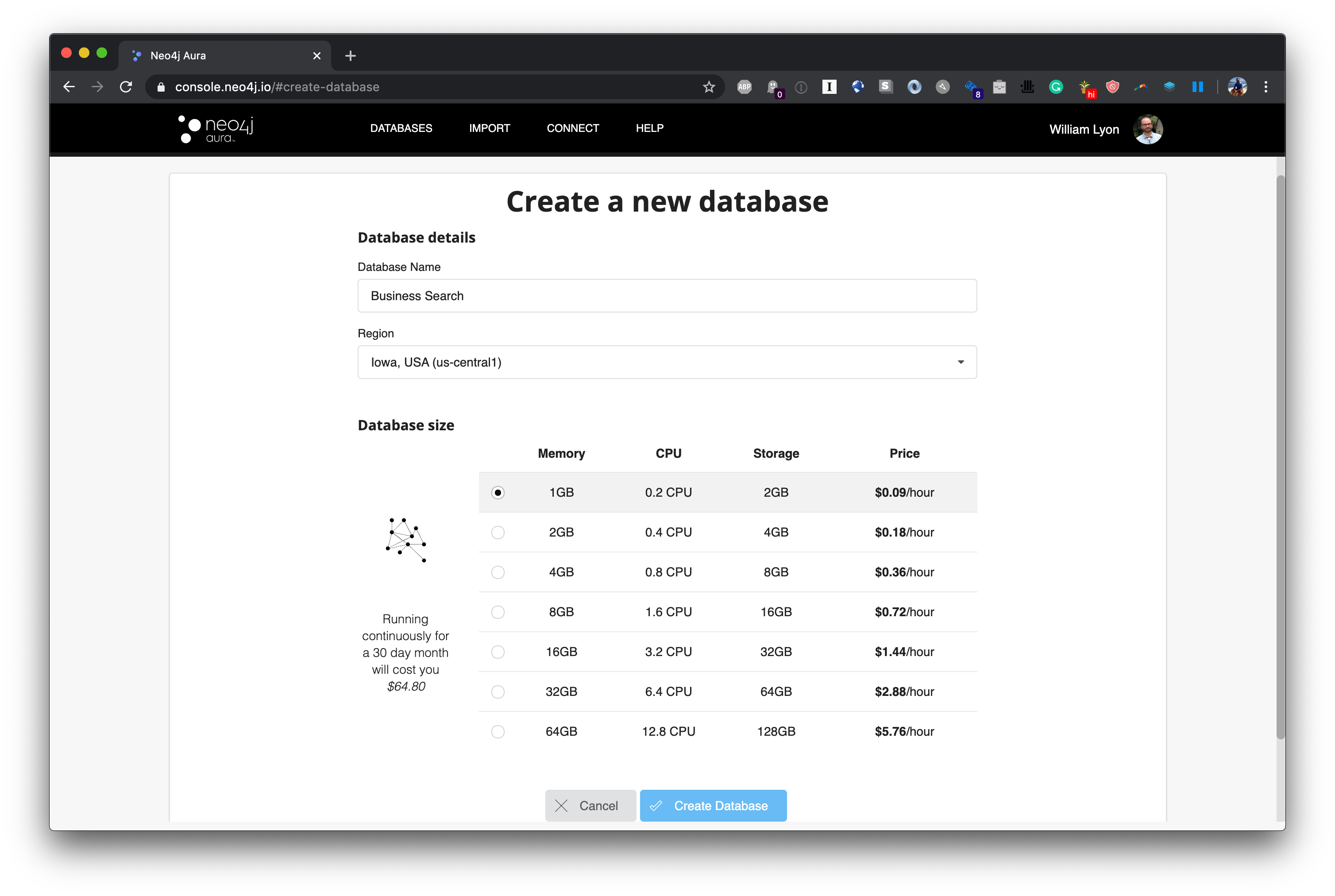
Task: Choose the 32GB memory size
Action: coord(498,692)
